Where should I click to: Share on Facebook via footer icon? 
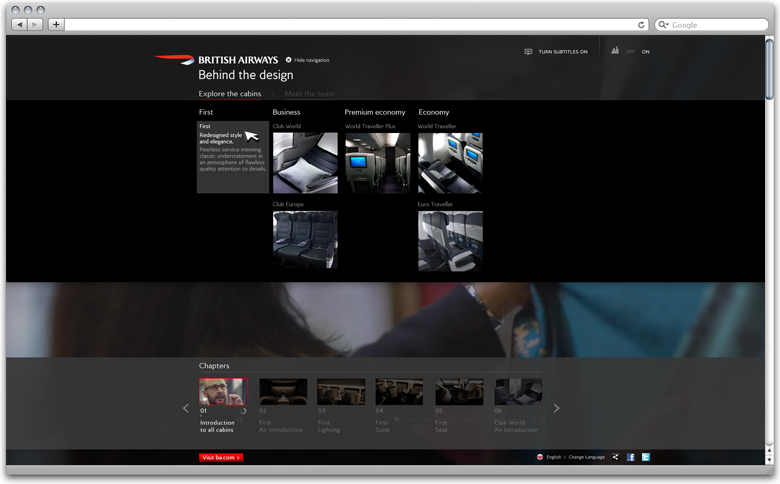click(x=631, y=457)
